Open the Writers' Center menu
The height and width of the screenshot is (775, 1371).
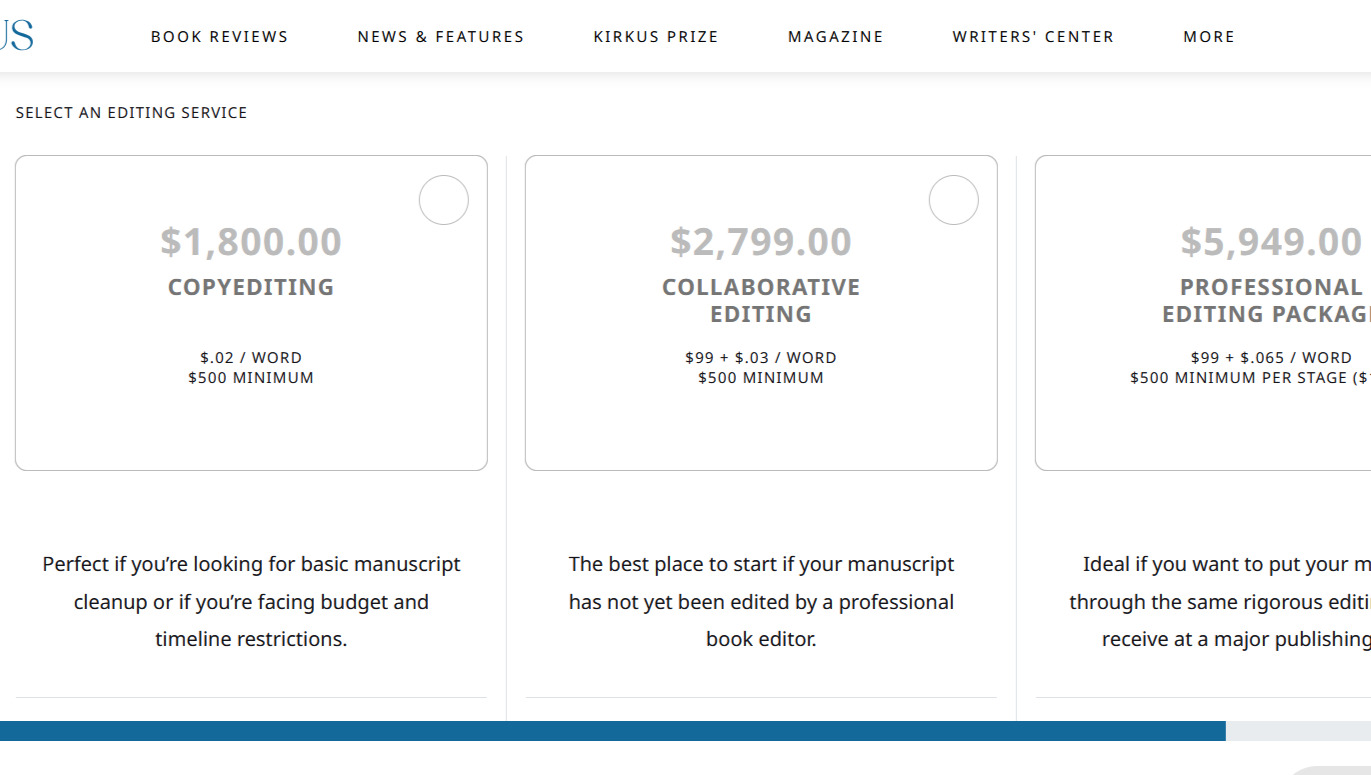[x=1032, y=37]
